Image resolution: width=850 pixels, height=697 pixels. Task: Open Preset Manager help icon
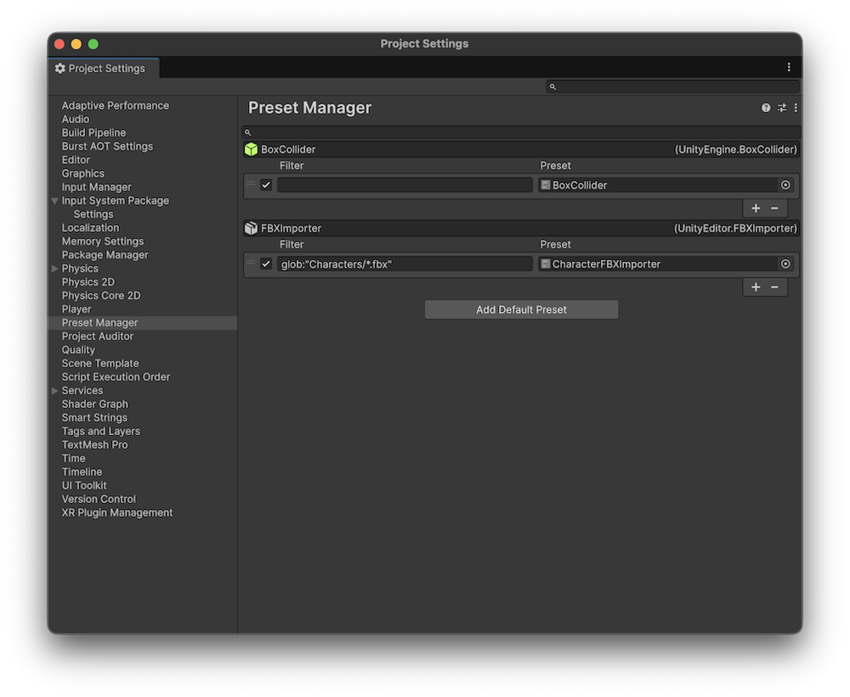765,108
